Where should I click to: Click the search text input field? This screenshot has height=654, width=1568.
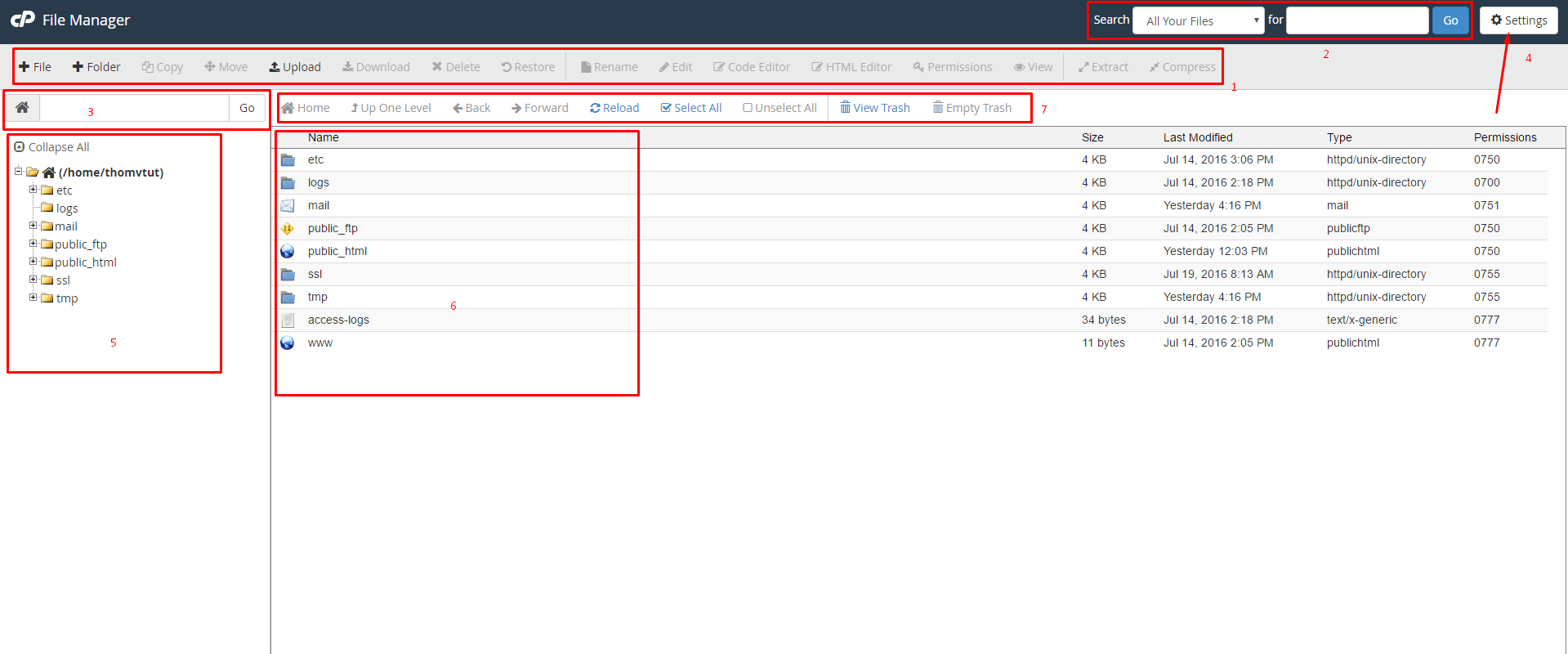coord(1356,20)
